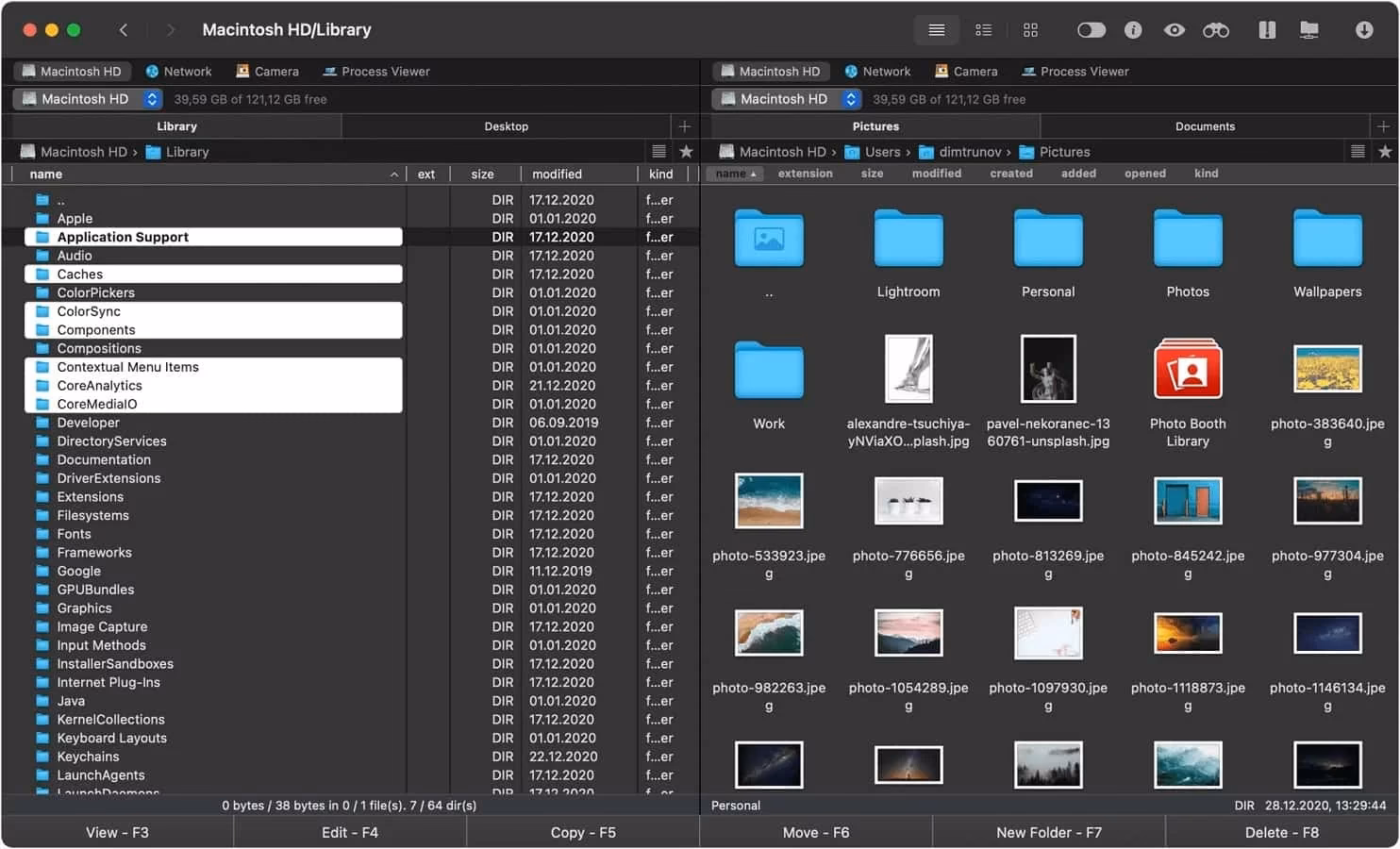Screen dimensions: 1400x849
Task: Open the Process Viewer
Action: [x=376, y=71]
